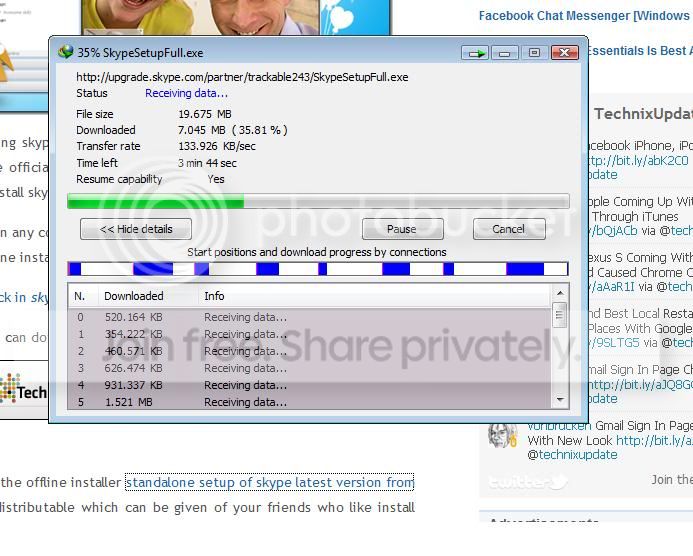Viewport: 693px width, 556px height.
Task: Maximize the SkypeSetupFull.exe download dialog
Action: pyautogui.click(x=534, y=53)
